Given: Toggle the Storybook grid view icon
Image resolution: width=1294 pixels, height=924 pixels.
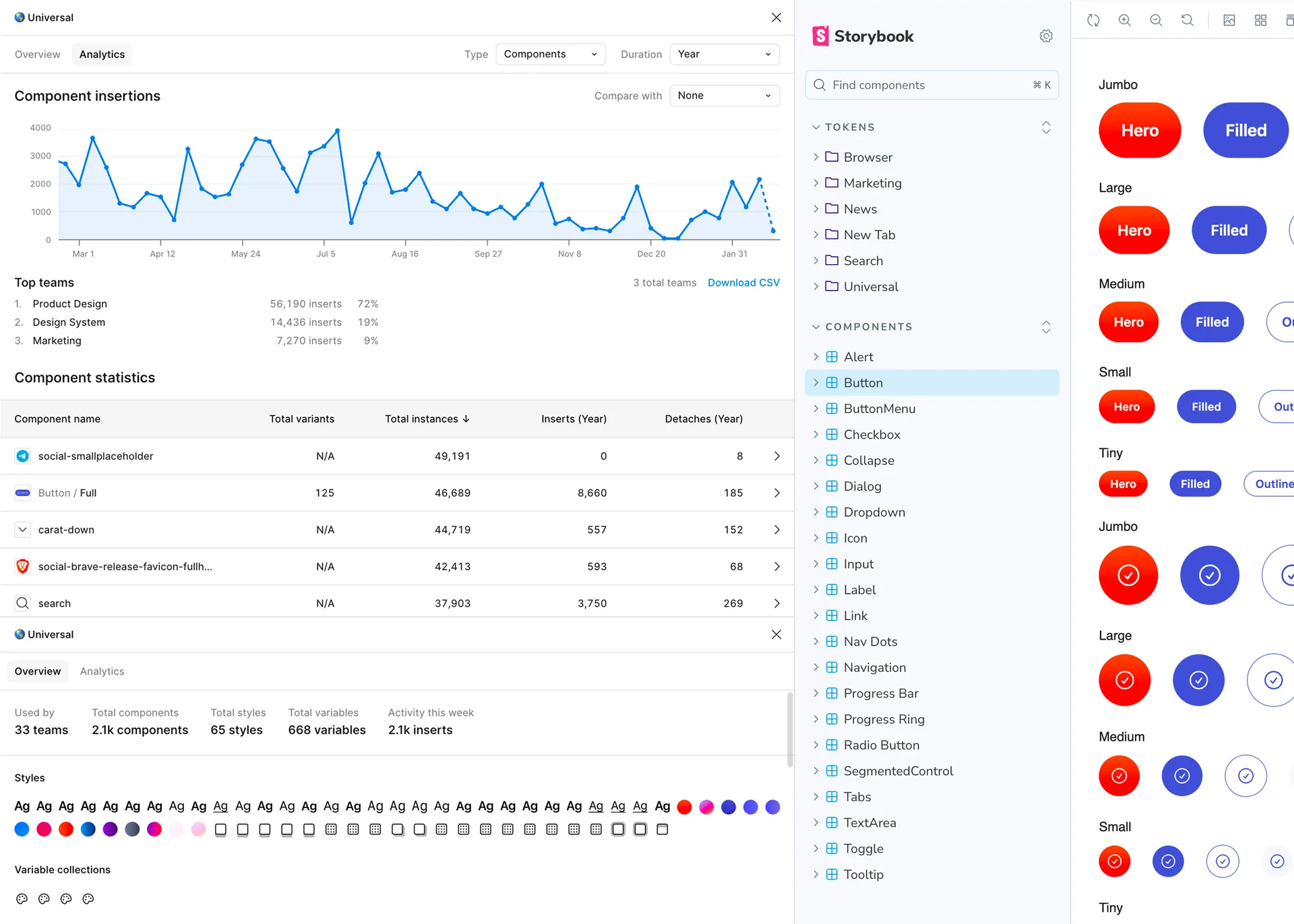Looking at the screenshot, I should coord(1260,20).
